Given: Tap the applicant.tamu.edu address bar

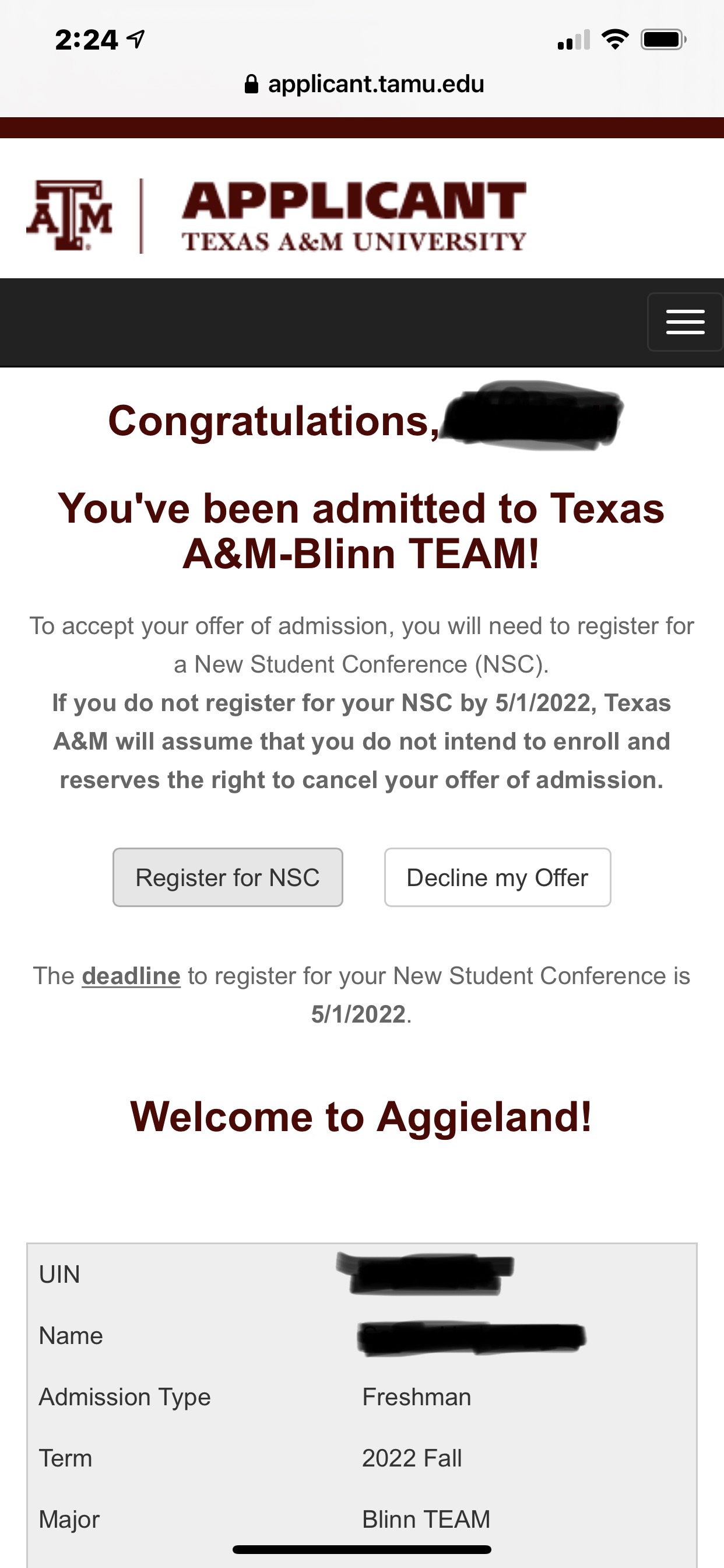Looking at the screenshot, I should (x=375, y=84).
